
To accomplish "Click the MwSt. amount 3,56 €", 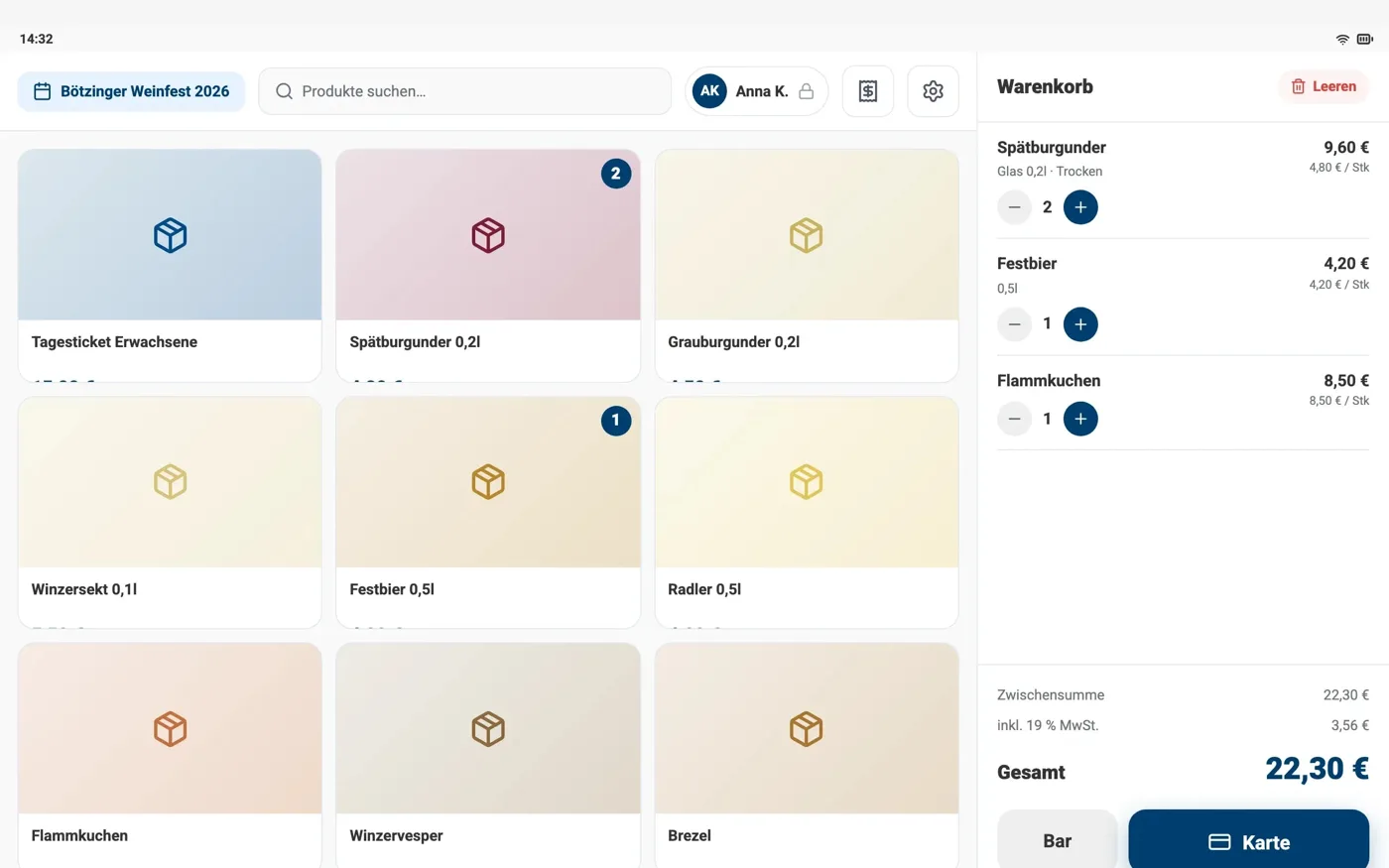I will point(1349,725).
